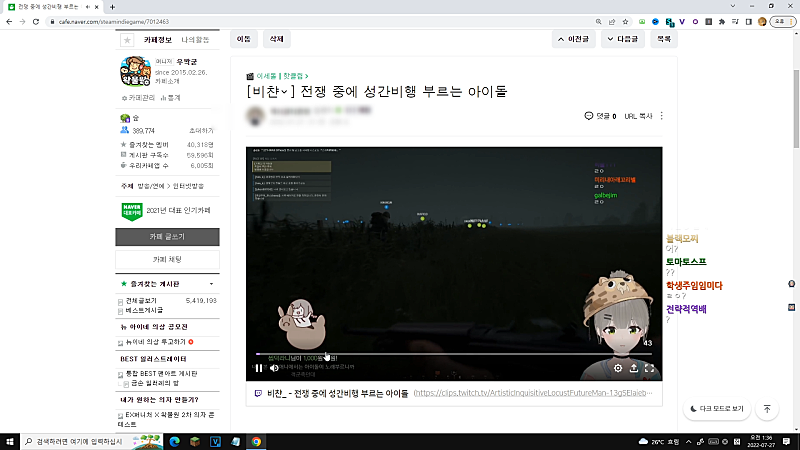Open the weather widget 26°C 흐림
800x450 pixels.
pyautogui.click(x=659, y=441)
